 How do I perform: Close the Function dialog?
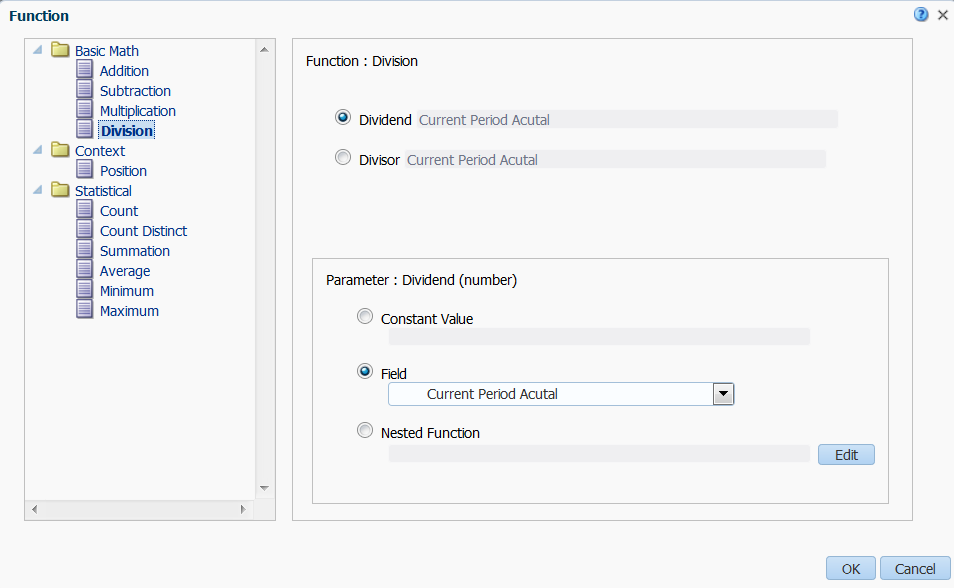[x=942, y=15]
